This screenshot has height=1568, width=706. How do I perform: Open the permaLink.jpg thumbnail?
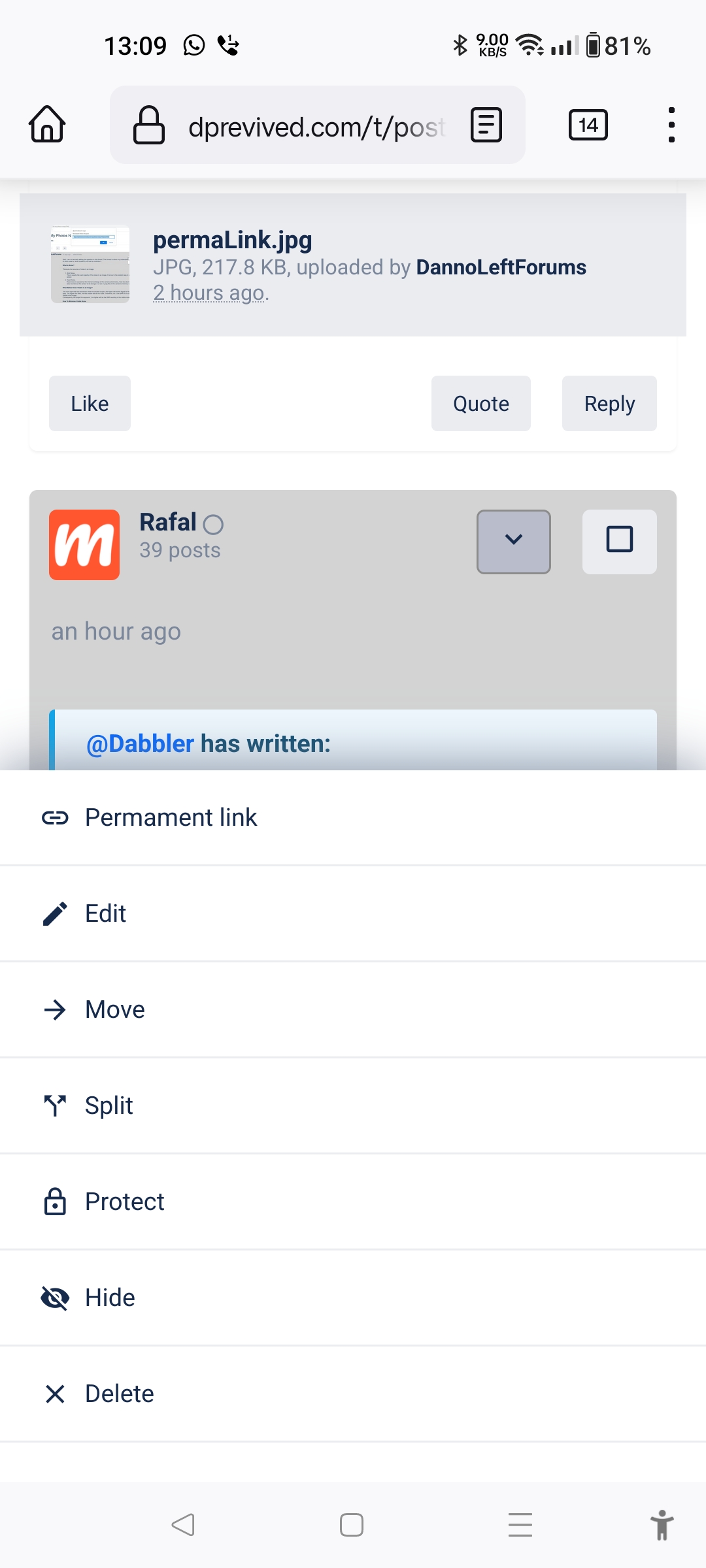(90, 264)
